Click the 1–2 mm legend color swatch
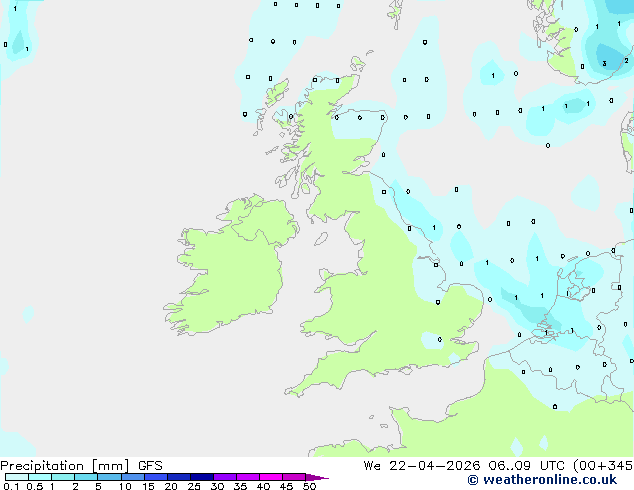Image resolution: width=634 pixels, height=490 pixels. (63, 477)
